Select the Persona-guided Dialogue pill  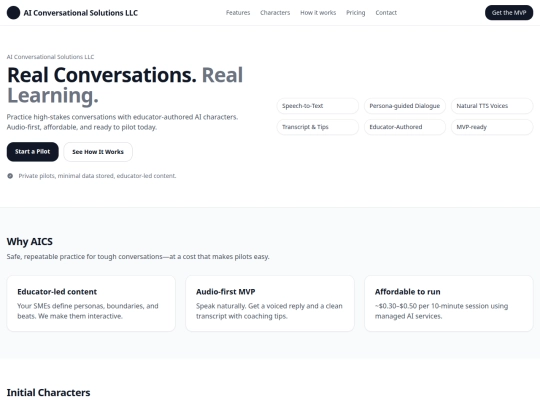(405, 106)
